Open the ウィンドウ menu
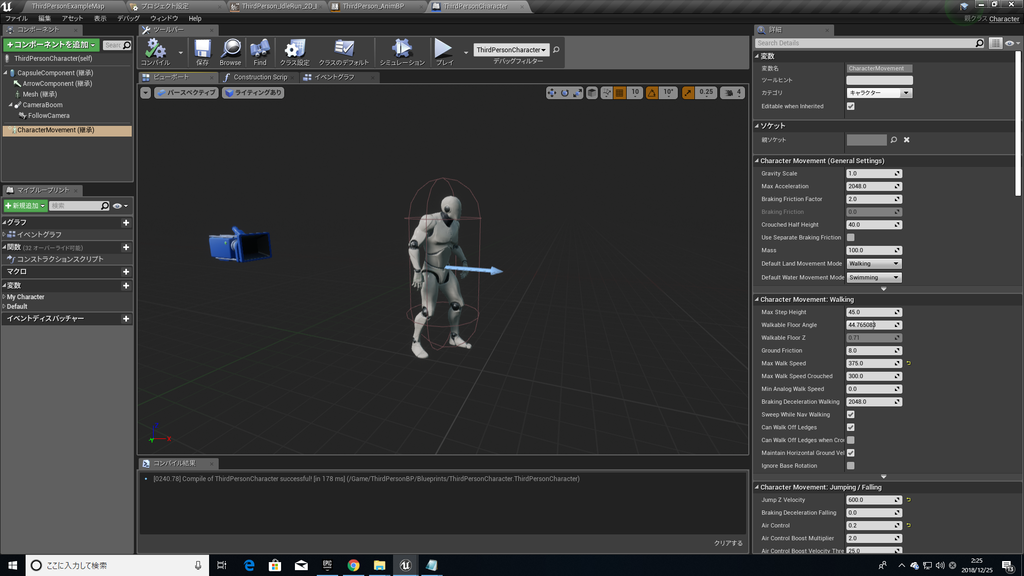The image size is (1024, 576). 164,18
